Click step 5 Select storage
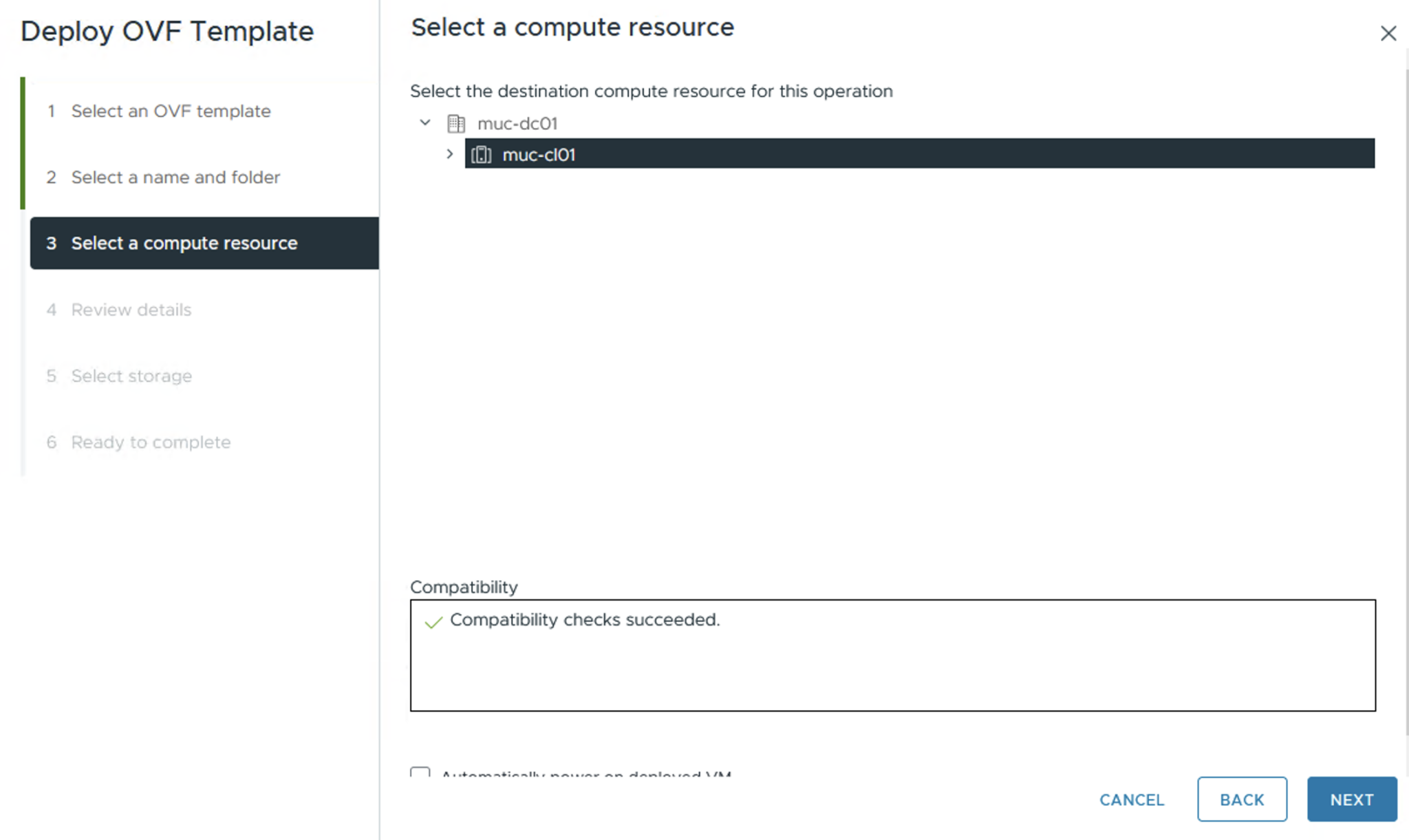This screenshot has height=840, width=1409. coord(131,376)
